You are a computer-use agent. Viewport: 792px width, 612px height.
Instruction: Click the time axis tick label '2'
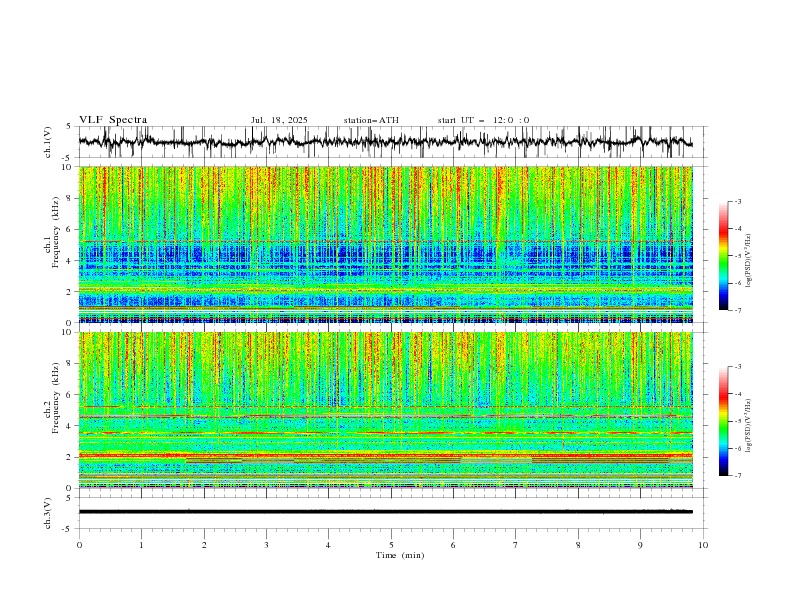click(x=204, y=545)
